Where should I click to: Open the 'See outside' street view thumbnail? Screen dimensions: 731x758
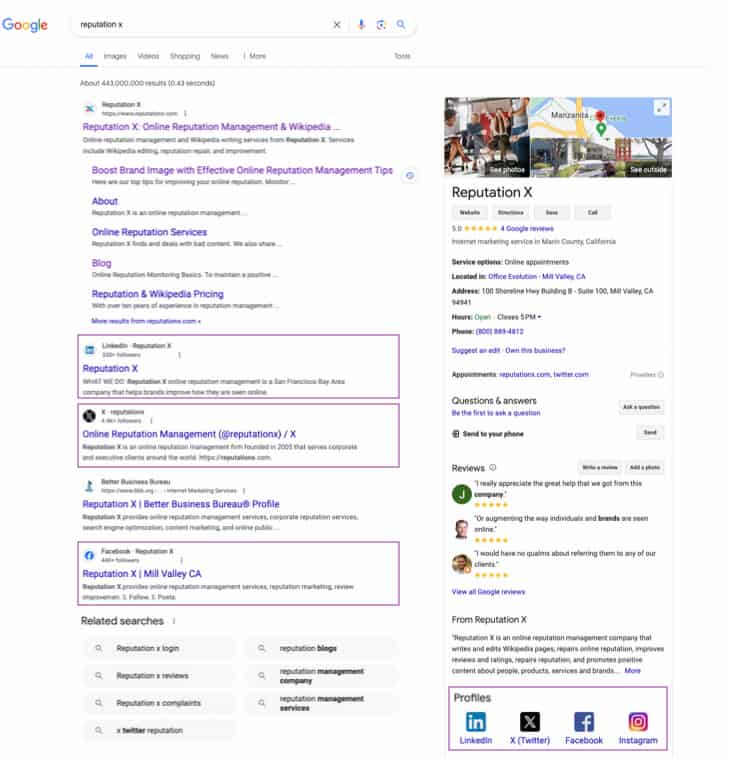click(601, 158)
